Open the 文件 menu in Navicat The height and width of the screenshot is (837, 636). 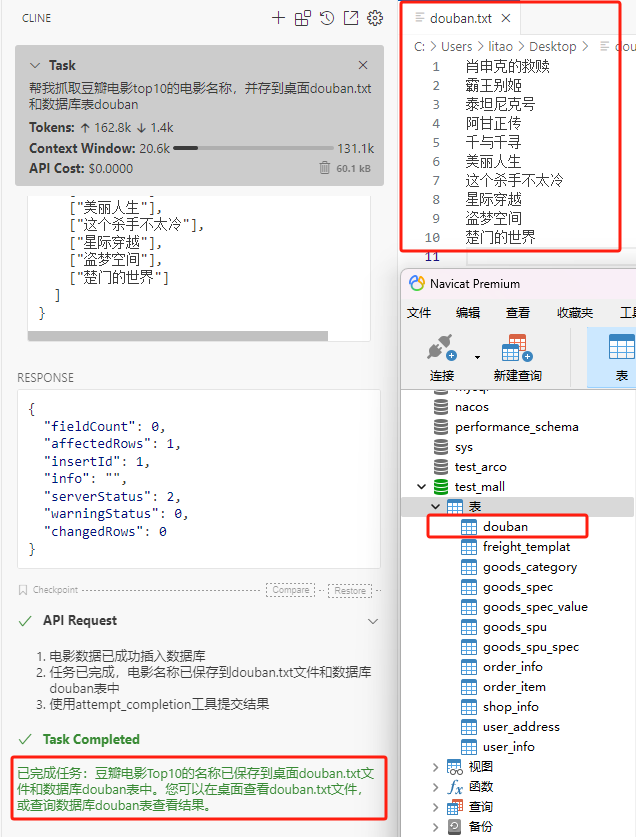click(x=419, y=312)
